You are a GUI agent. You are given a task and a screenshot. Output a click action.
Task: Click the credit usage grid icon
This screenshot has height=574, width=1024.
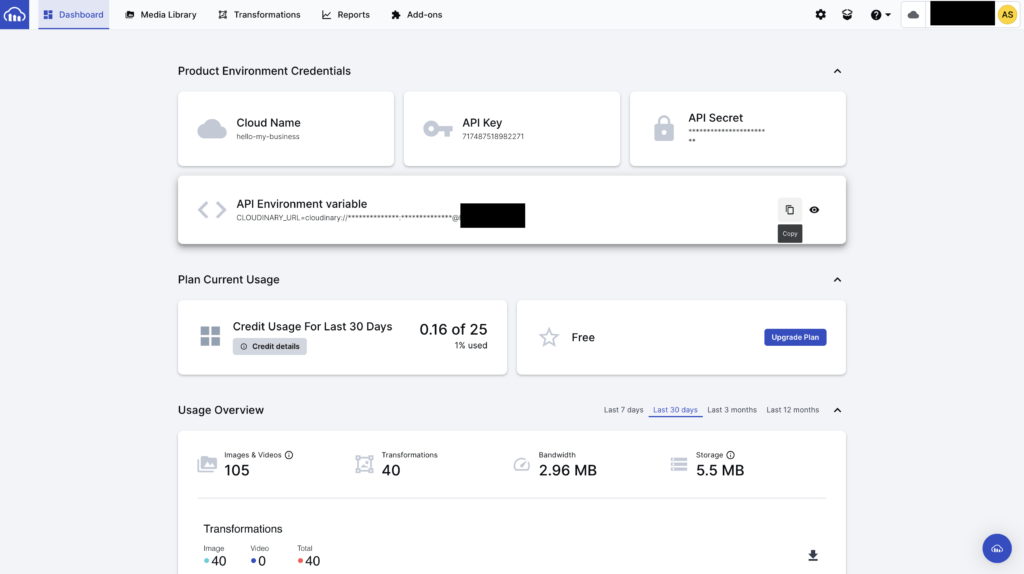(x=210, y=336)
